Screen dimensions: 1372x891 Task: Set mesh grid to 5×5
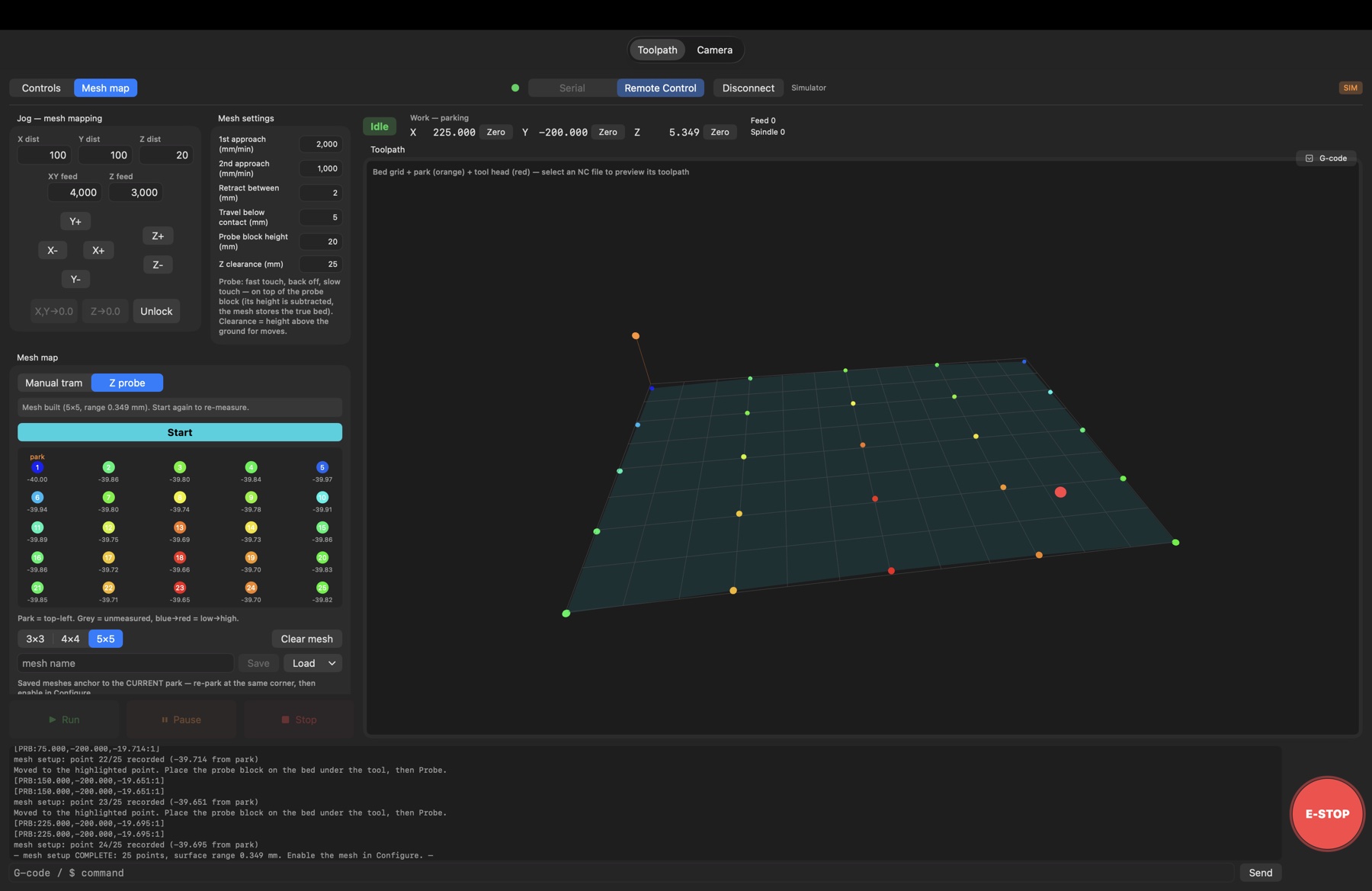[x=105, y=639]
